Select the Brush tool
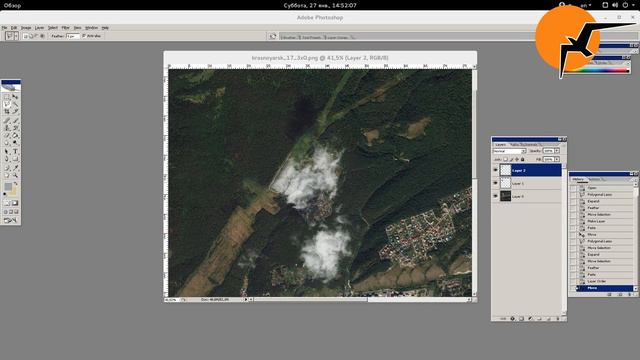The image size is (640, 360). click(16, 120)
